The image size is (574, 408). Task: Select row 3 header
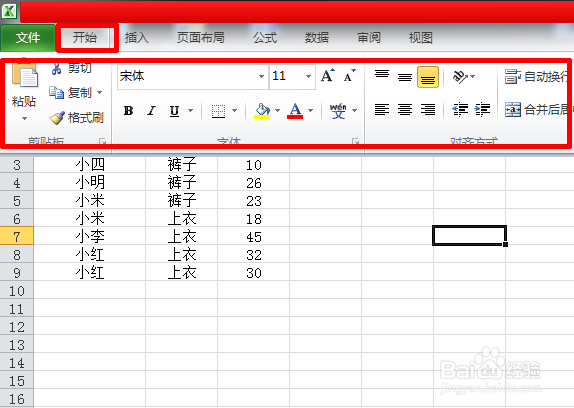pyautogui.click(x=17, y=165)
